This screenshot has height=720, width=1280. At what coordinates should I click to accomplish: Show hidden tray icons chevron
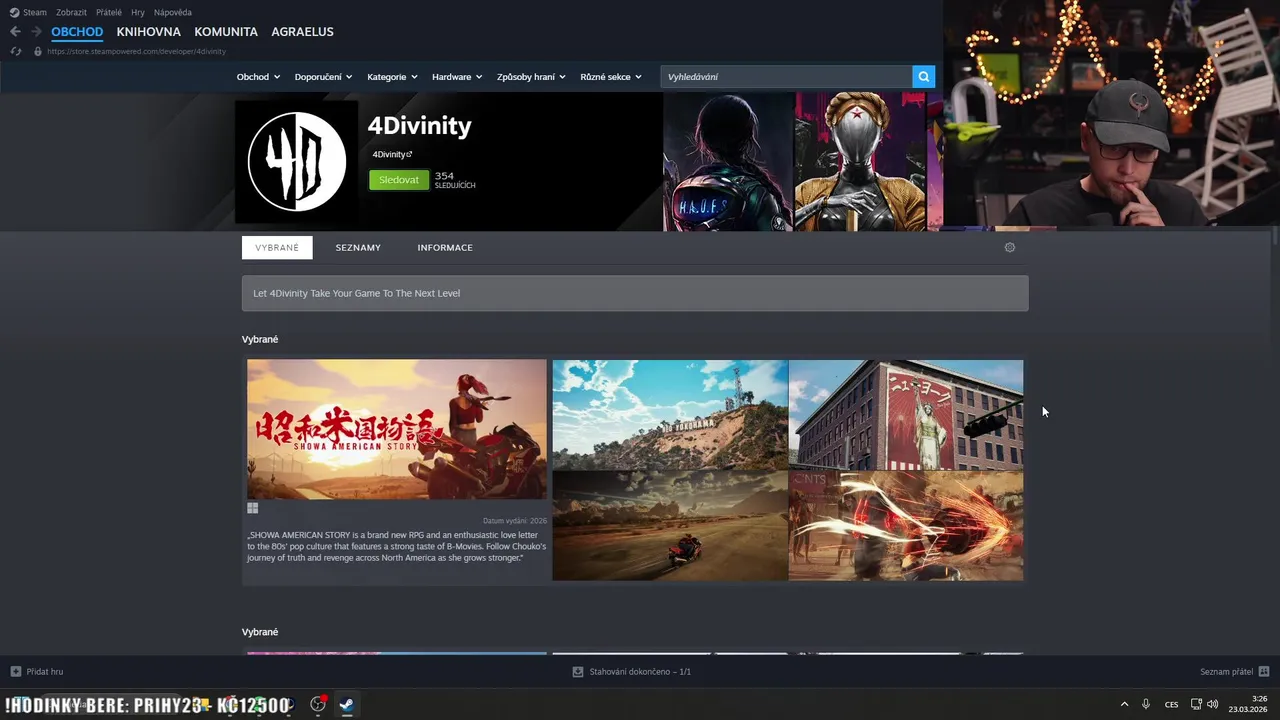point(1124,704)
